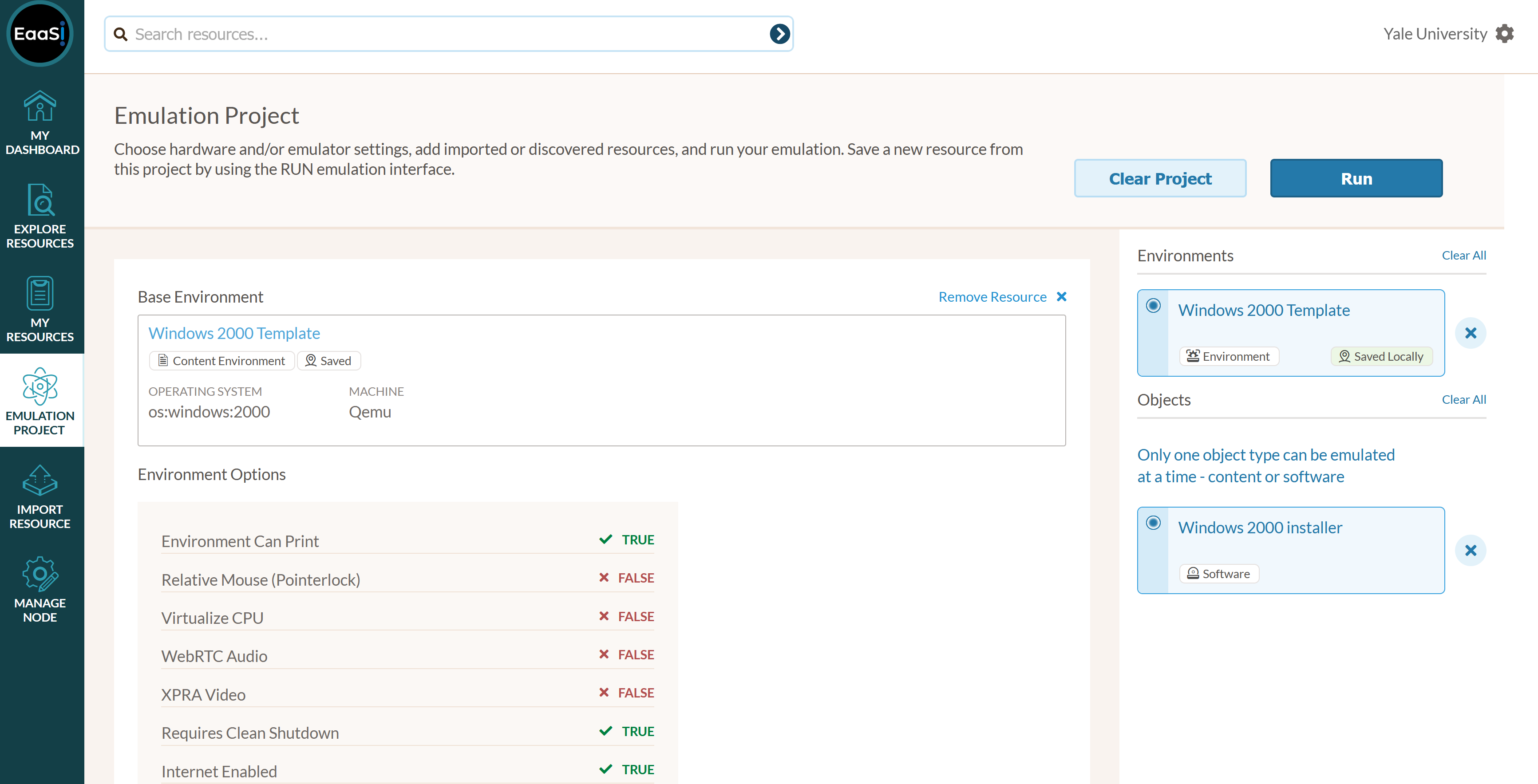This screenshot has width=1538, height=784.
Task: Open the Windows 2000 installer object
Action: pos(1260,528)
